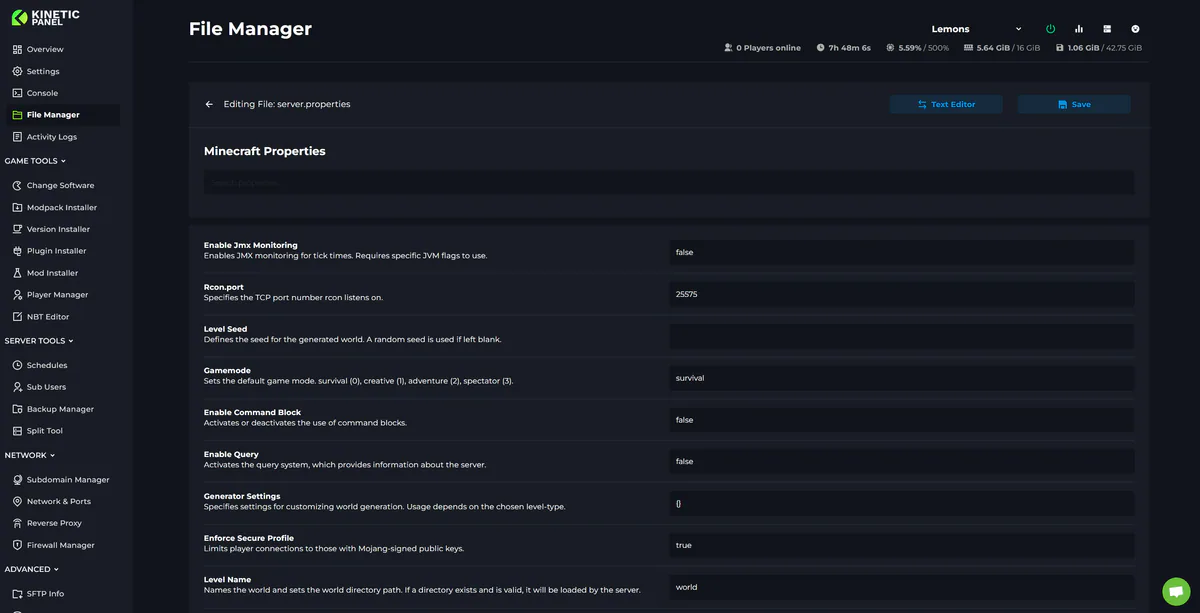This screenshot has height=613, width=1200.
Task: Click the CPU usage 5.59% stat
Action: click(917, 48)
